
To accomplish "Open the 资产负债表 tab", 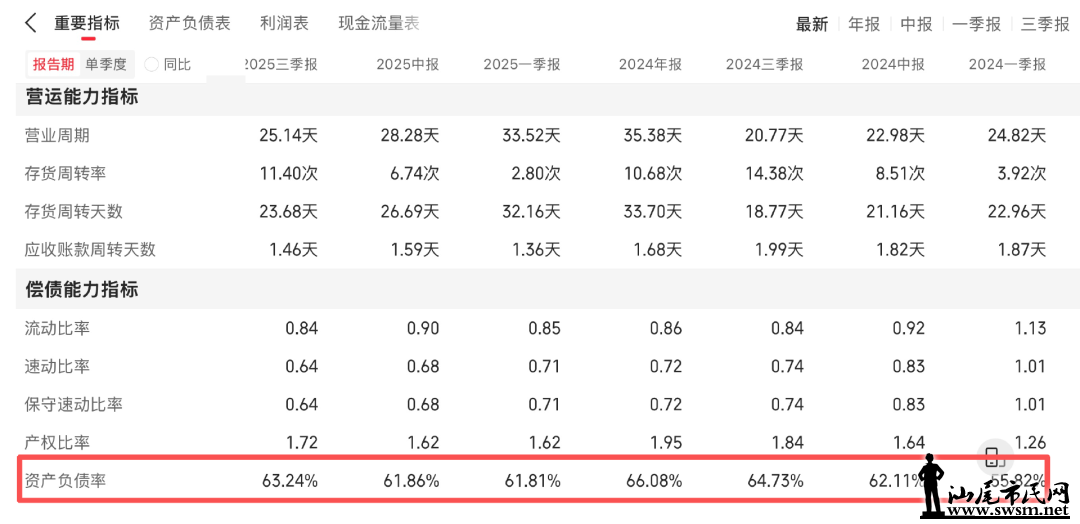I will (x=189, y=23).
